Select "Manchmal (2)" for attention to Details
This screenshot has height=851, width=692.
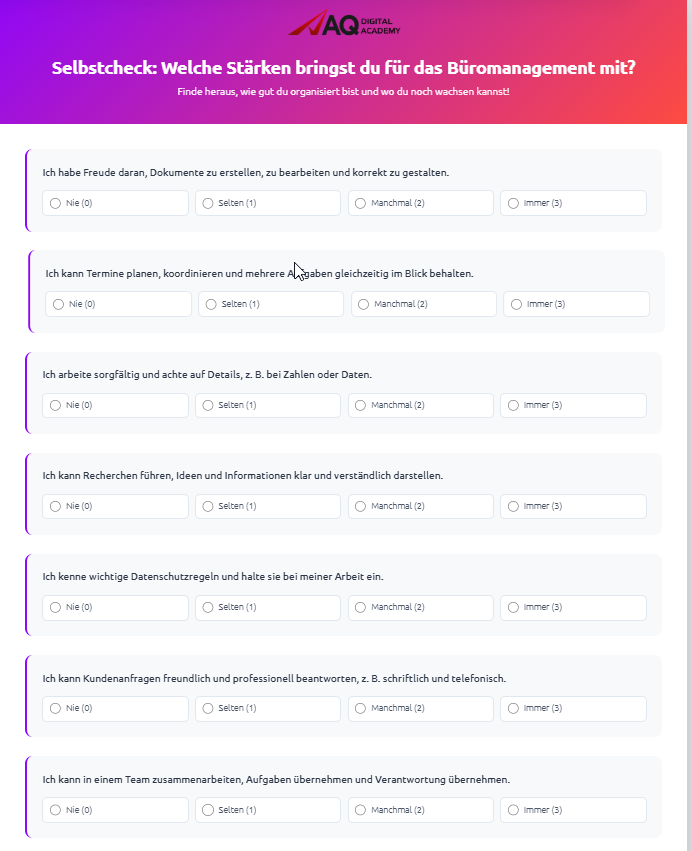(360, 405)
